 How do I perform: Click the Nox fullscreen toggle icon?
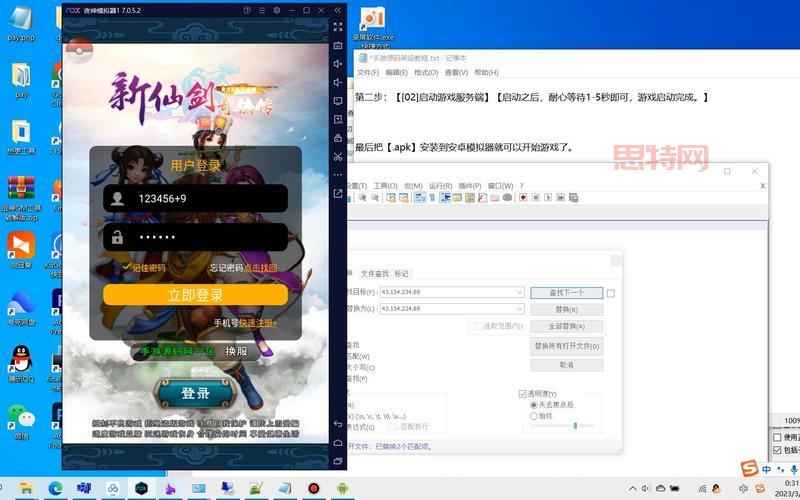tap(338, 27)
